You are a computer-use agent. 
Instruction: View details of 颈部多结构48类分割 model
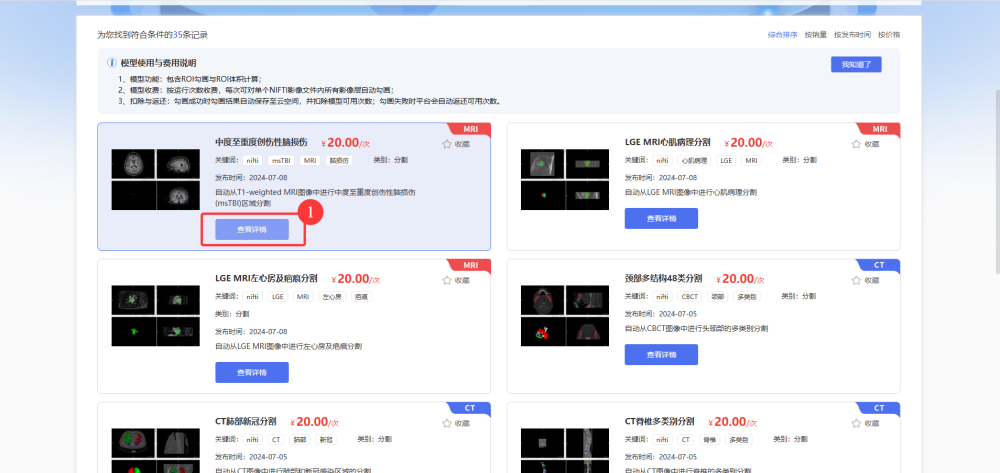pyautogui.click(x=661, y=354)
